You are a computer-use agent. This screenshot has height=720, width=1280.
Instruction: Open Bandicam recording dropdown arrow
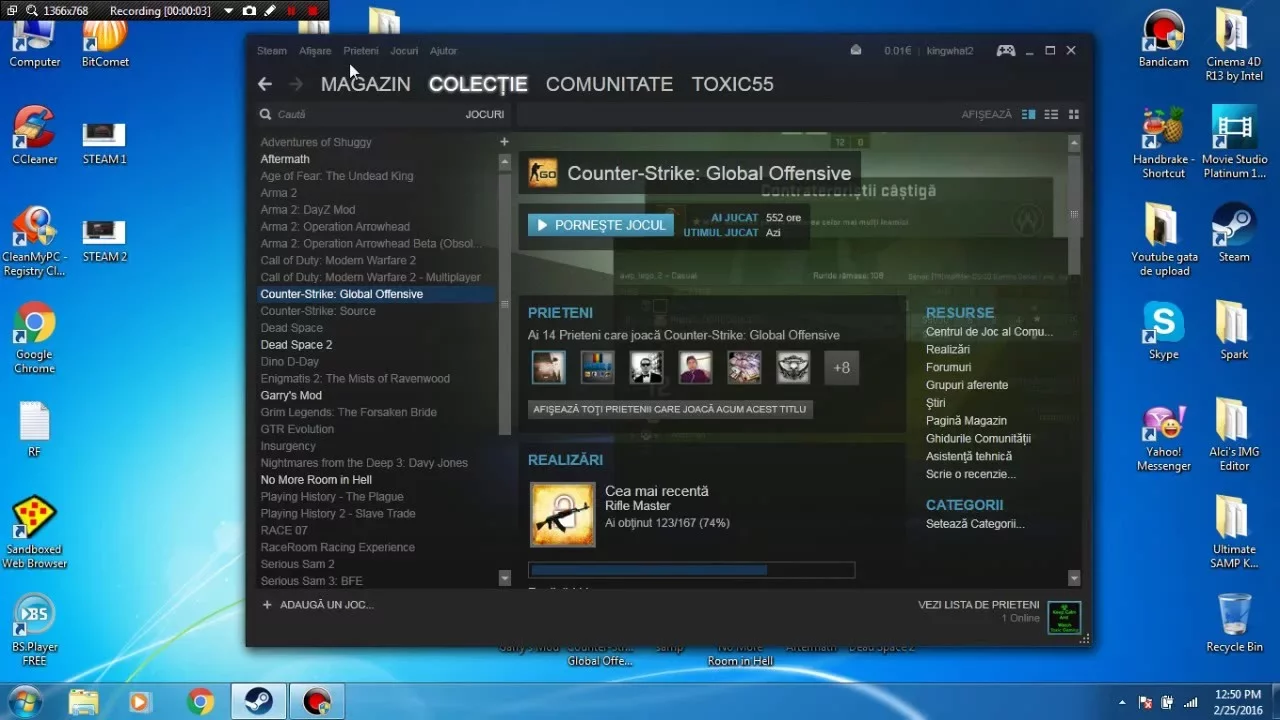(228, 11)
